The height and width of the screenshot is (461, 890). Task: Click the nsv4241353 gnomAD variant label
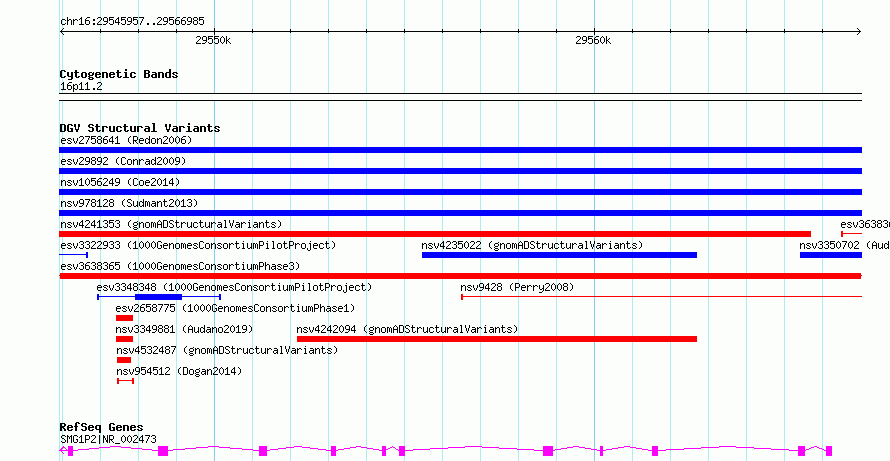click(x=171, y=224)
